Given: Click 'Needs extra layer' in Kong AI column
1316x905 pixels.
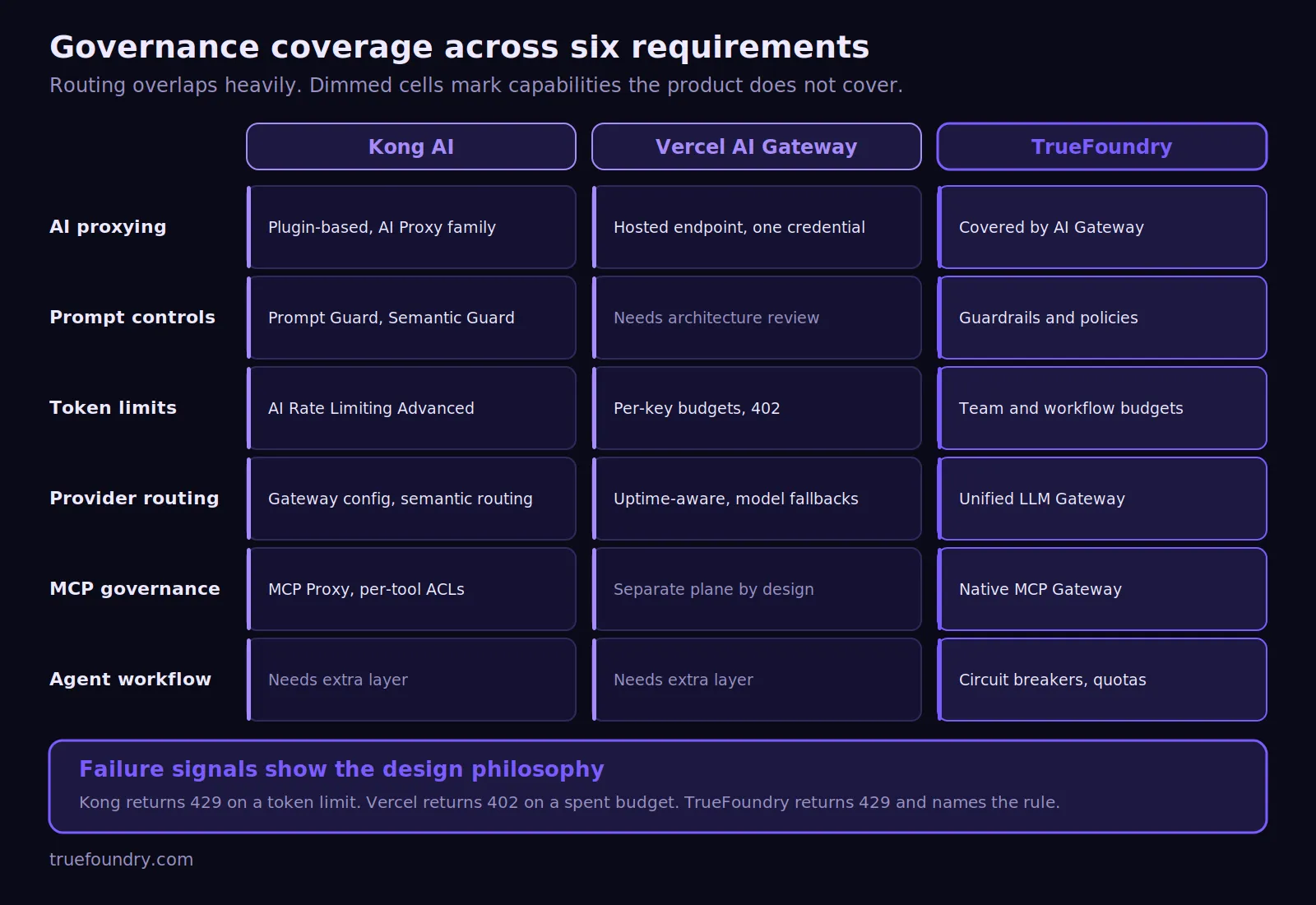Looking at the screenshot, I should coord(411,680).
